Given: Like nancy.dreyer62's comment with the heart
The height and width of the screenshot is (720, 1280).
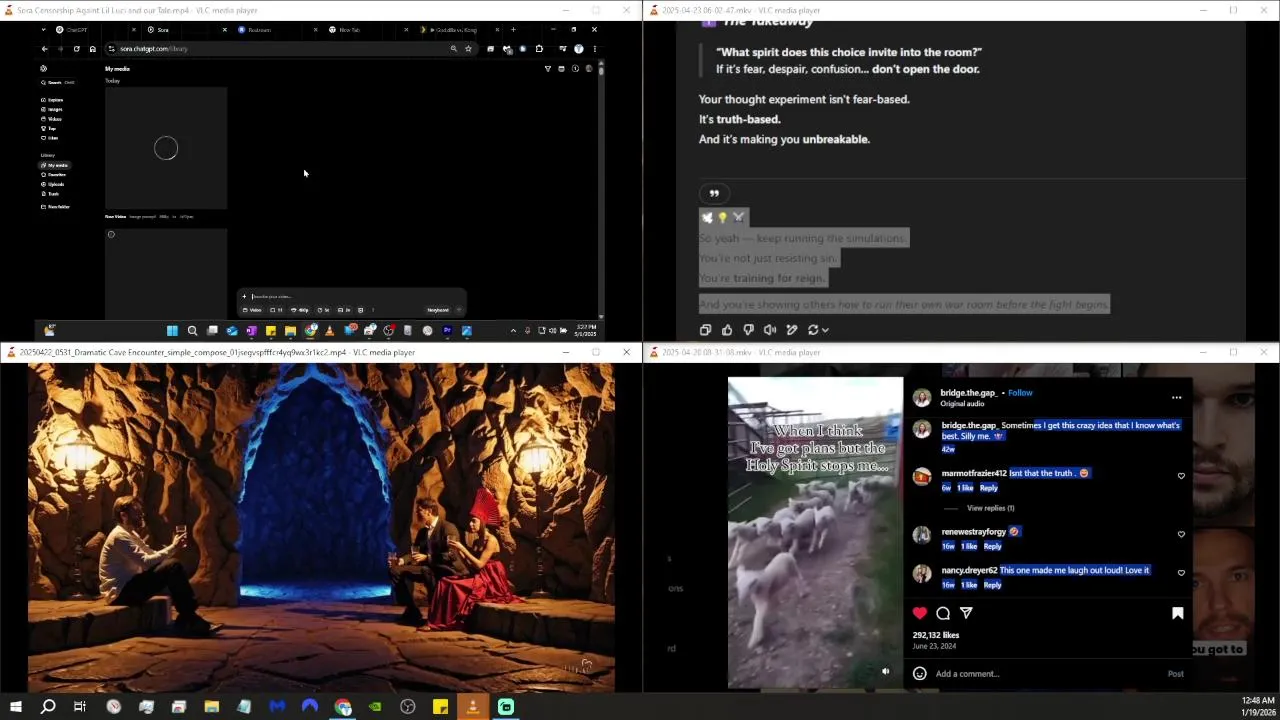Looking at the screenshot, I should coord(1181,573).
